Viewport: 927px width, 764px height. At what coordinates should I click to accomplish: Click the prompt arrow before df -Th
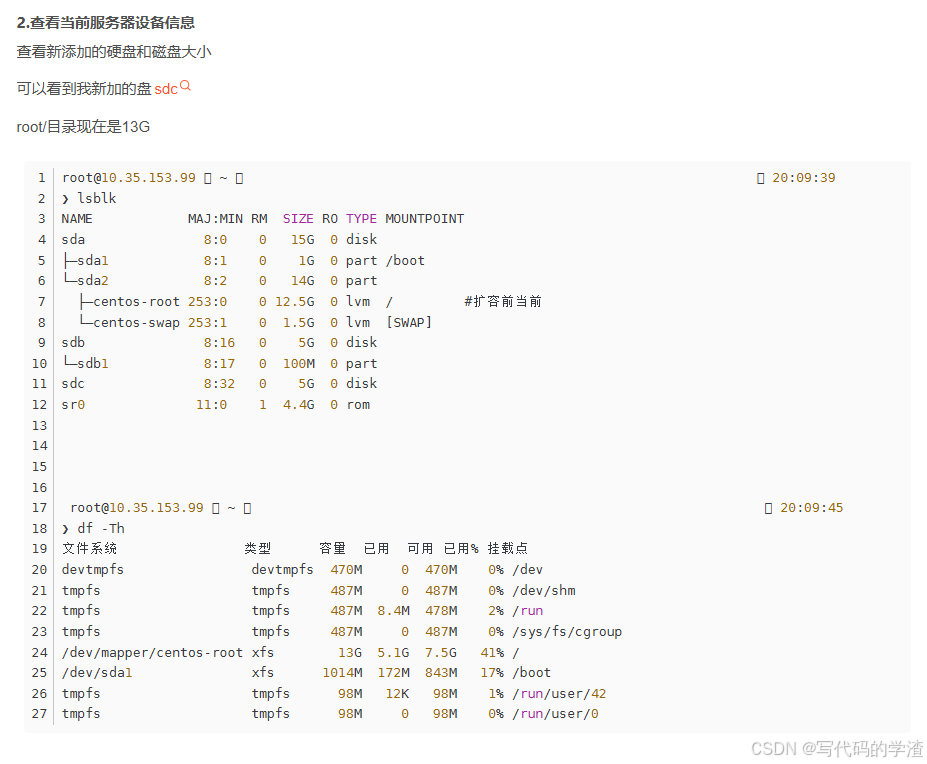66,529
